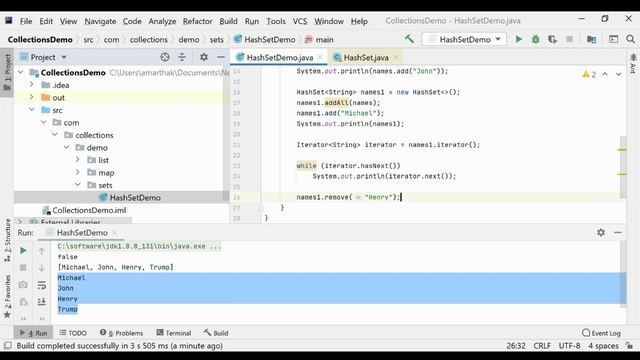Click scroll to end icon in Run console

[x=42, y=302]
